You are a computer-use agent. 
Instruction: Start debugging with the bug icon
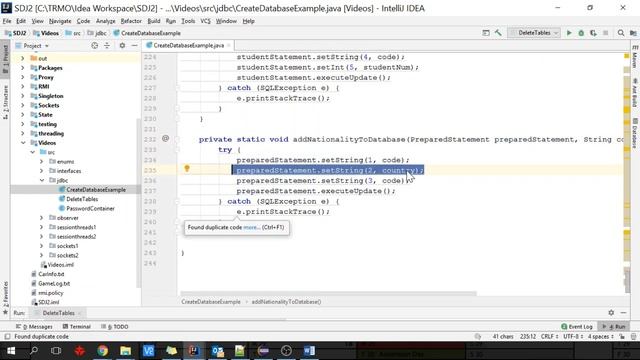581,33
